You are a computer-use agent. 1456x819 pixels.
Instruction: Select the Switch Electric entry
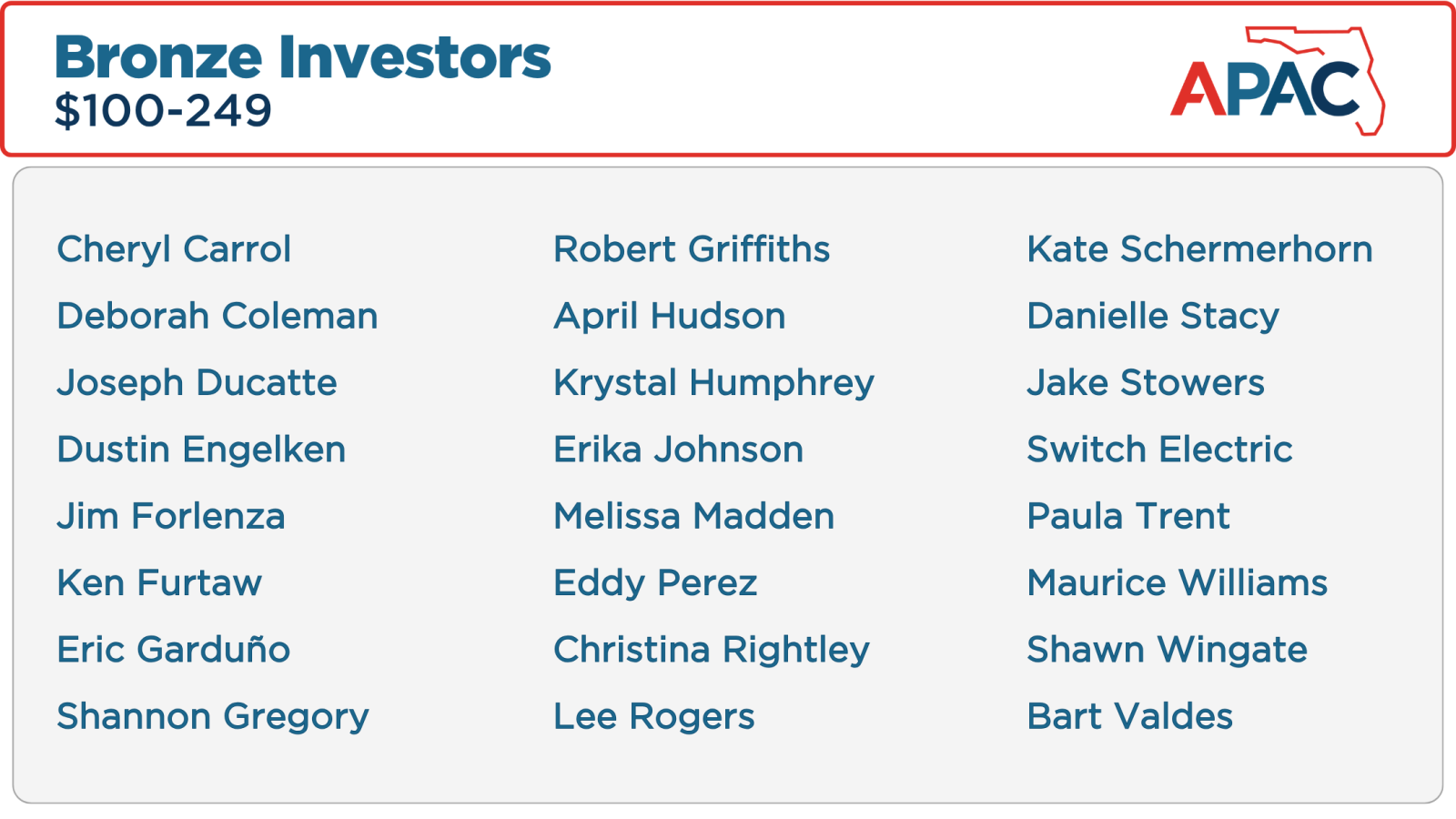coord(1159,450)
